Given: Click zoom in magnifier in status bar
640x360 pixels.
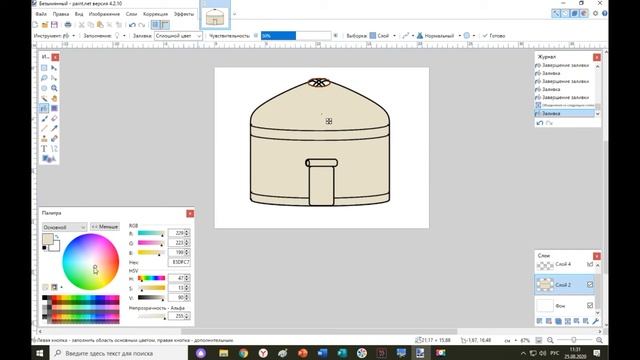Looking at the screenshot, I should [x=599, y=340].
